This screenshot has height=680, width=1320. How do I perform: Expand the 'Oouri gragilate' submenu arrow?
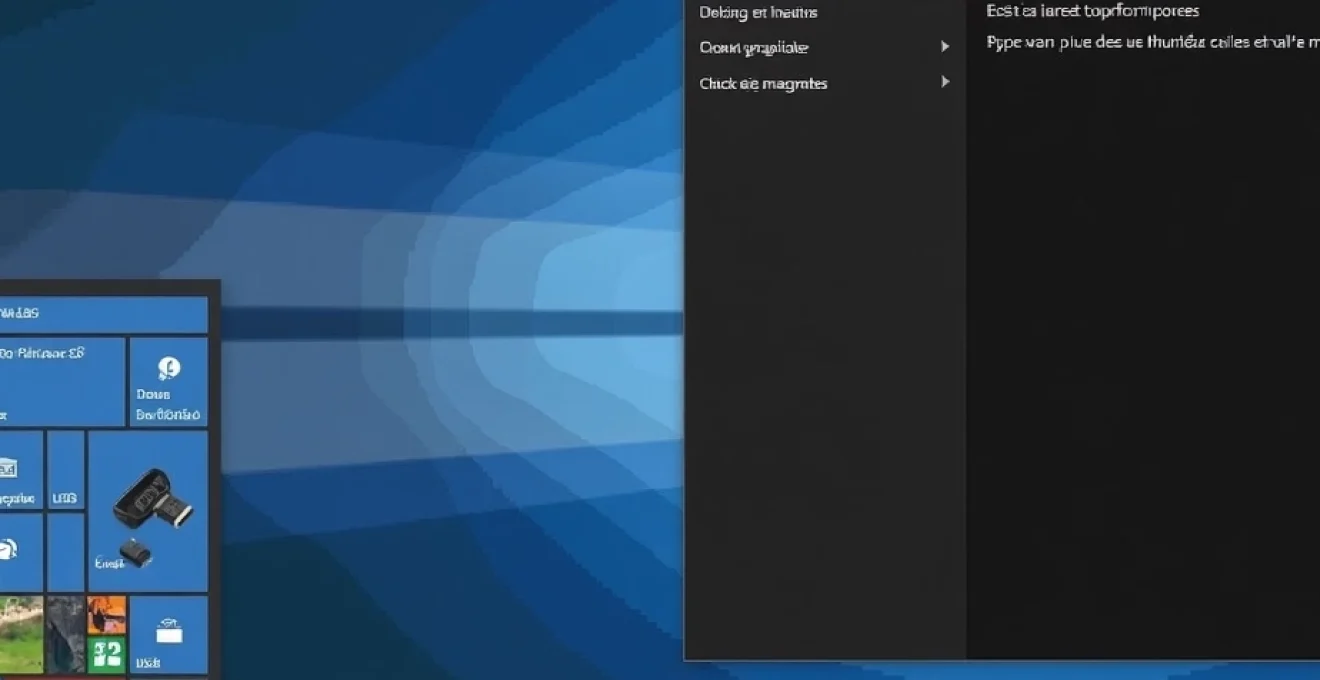[944, 47]
